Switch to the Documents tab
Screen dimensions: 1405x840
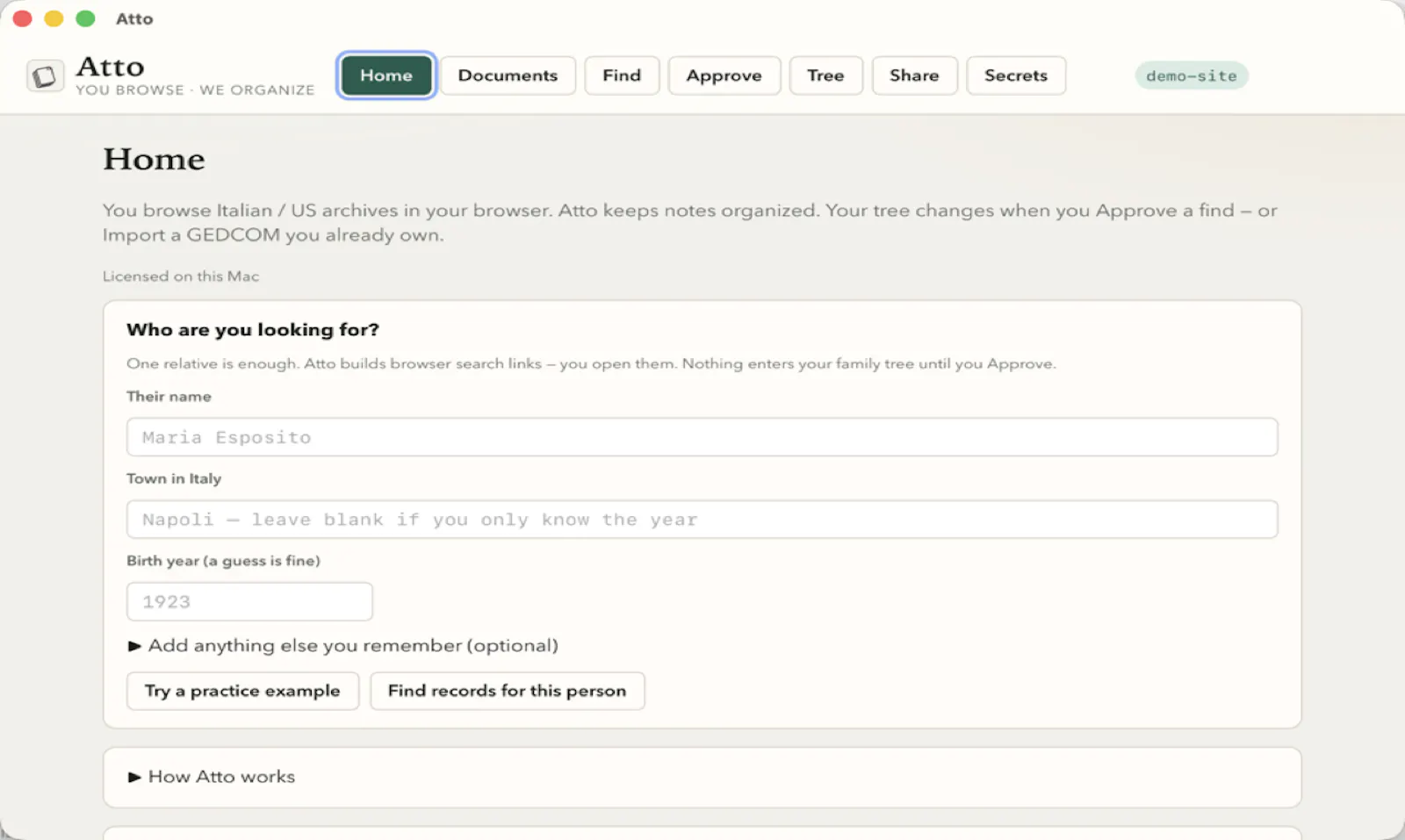(x=508, y=75)
